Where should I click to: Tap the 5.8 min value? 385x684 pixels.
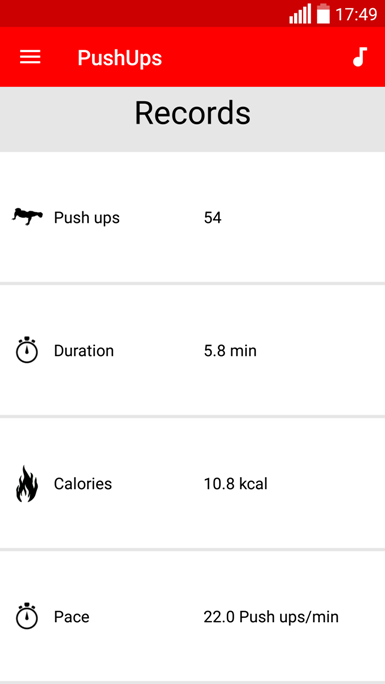click(230, 350)
